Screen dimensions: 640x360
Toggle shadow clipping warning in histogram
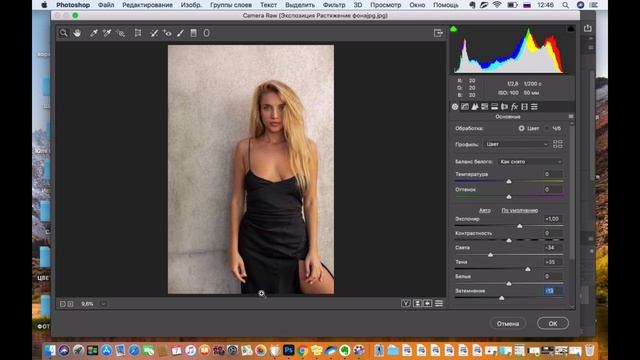453,29
